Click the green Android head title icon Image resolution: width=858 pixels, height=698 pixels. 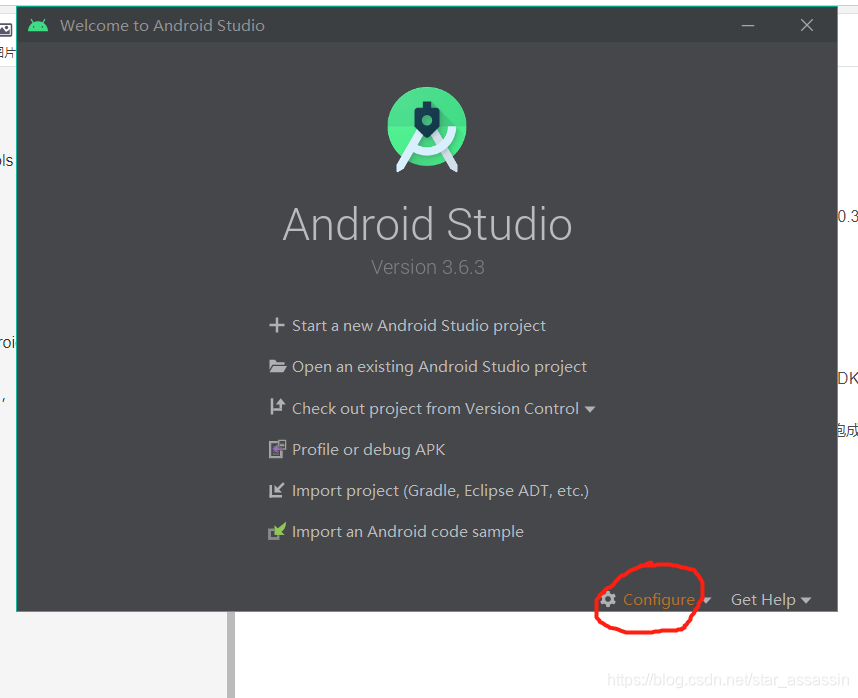(38, 25)
